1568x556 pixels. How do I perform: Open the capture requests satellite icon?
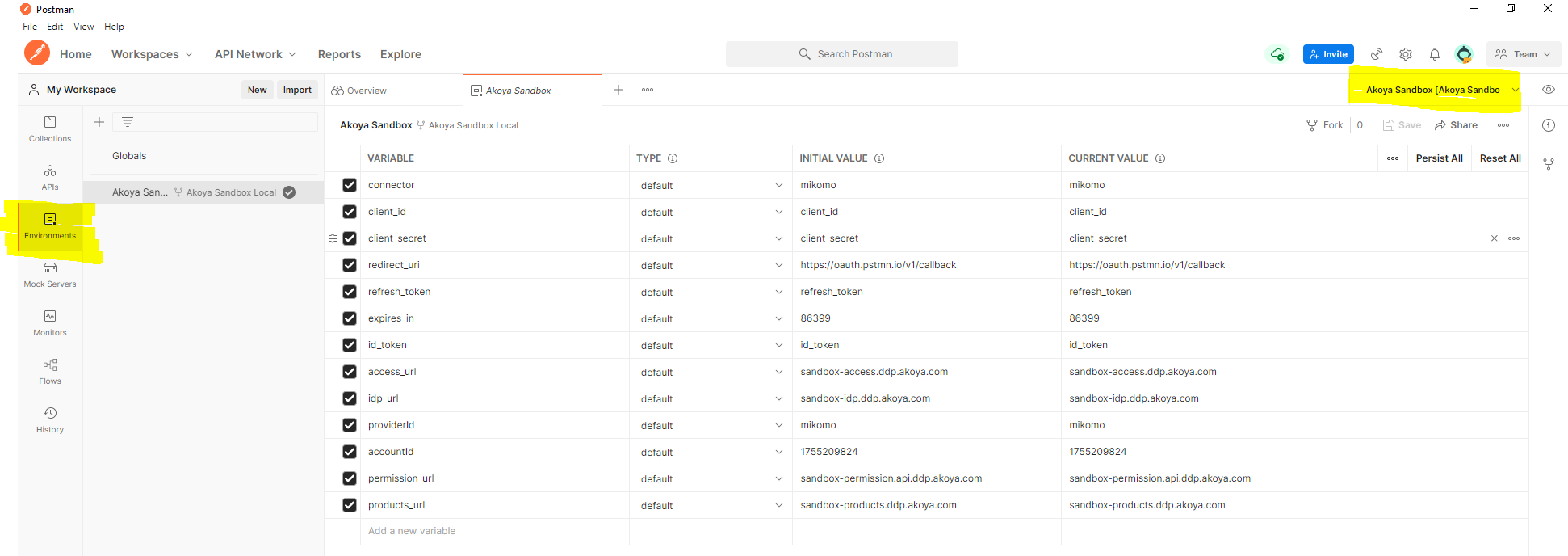click(x=1377, y=54)
